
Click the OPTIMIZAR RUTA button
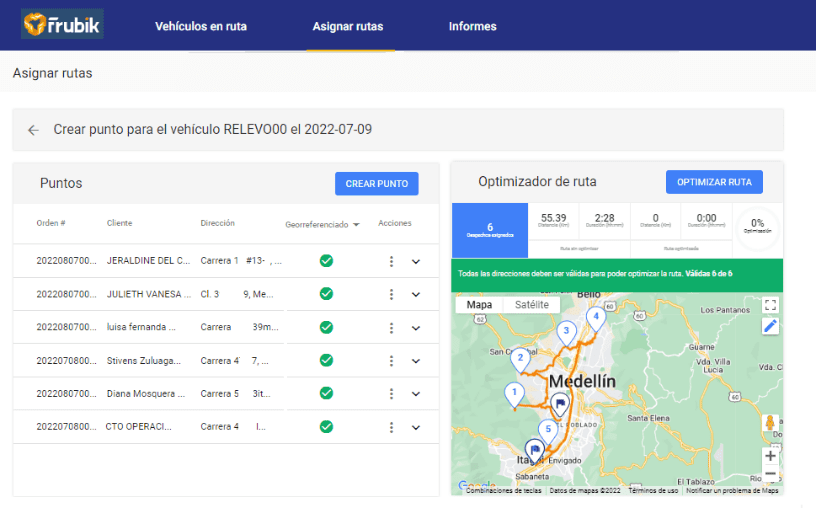tap(714, 182)
